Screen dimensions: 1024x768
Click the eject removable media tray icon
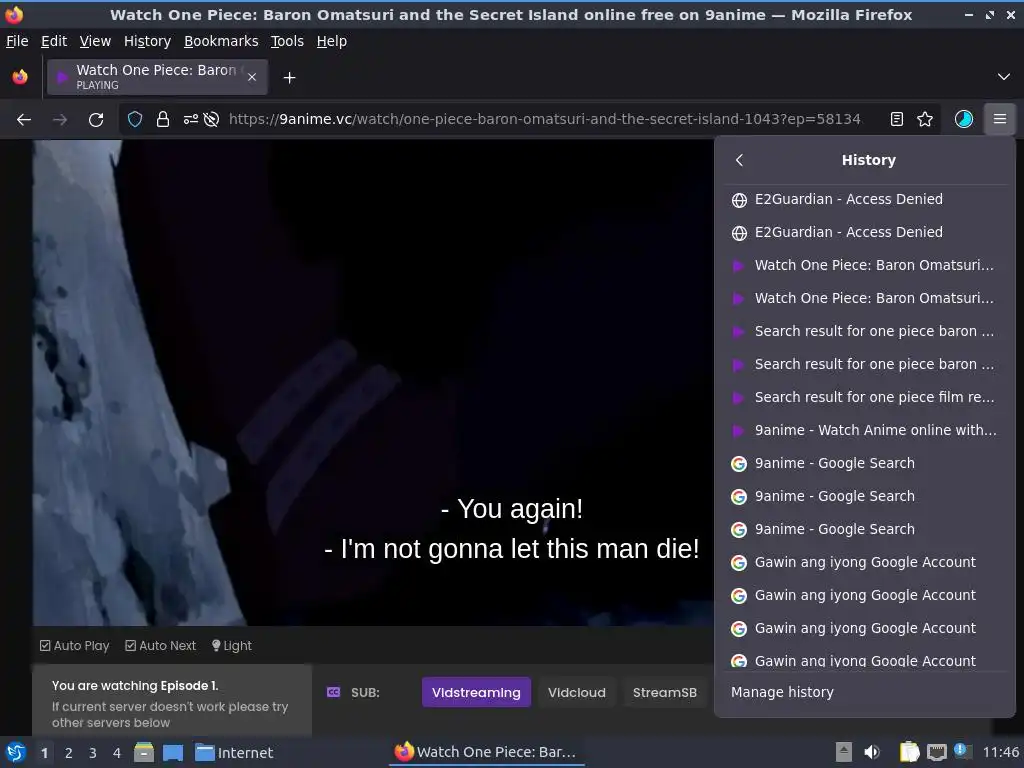844,752
